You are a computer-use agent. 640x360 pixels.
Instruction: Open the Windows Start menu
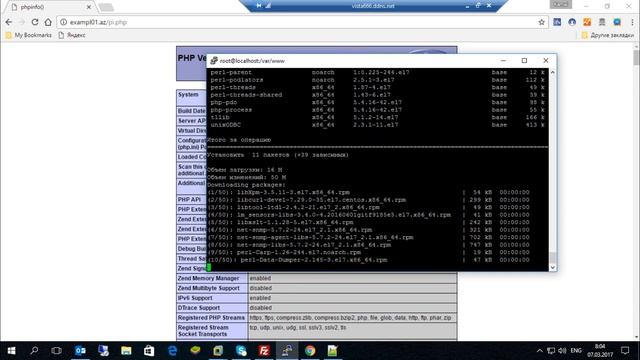[11, 350]
